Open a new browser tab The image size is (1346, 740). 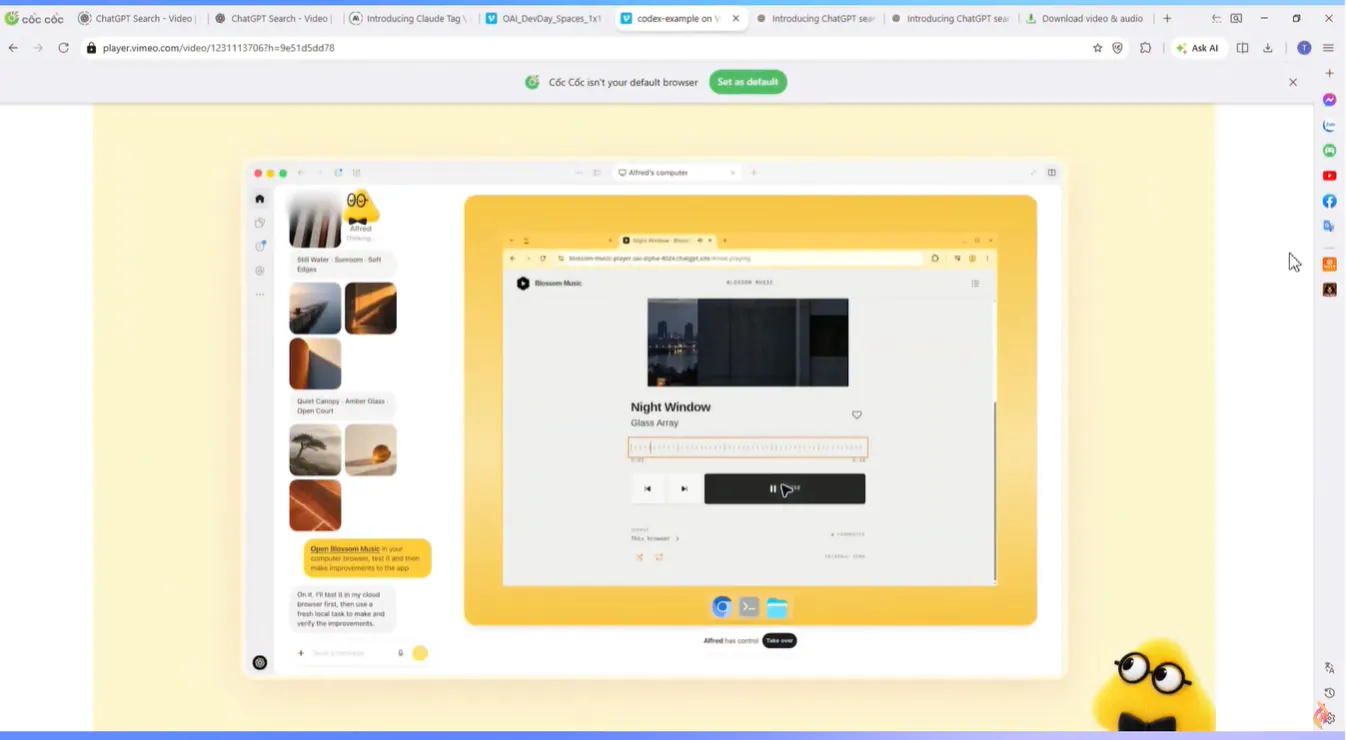point(1167,18)
